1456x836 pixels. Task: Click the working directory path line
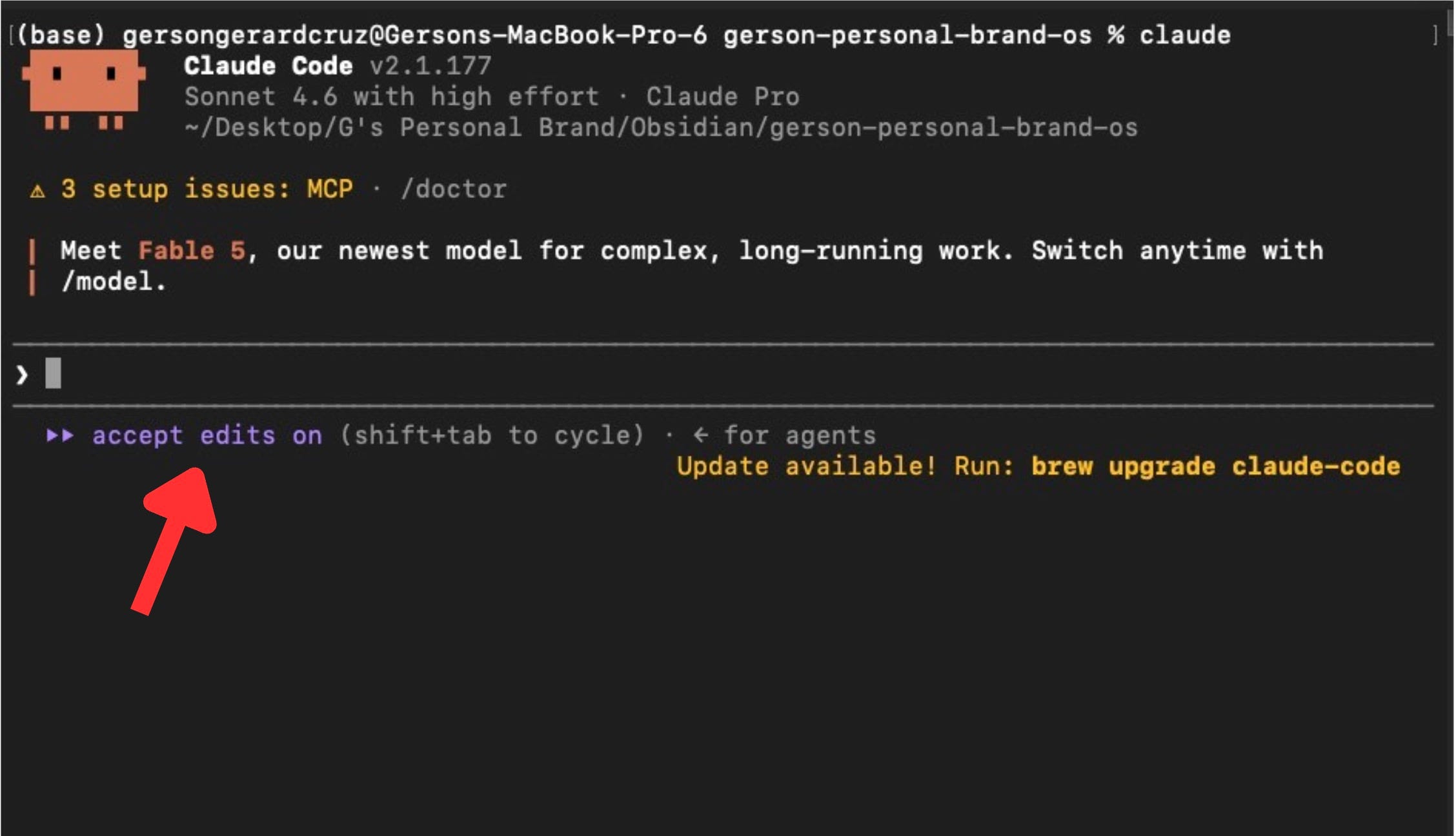(661, 128)
